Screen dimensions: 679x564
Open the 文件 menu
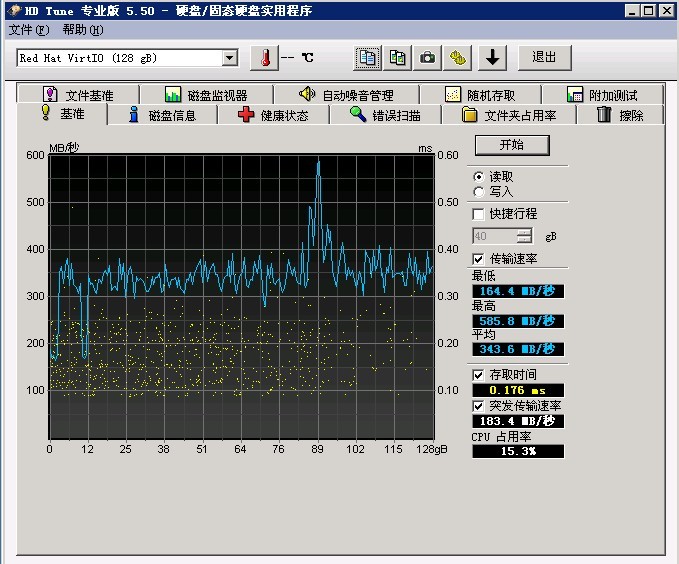pyautogui.click(x=27, y=29)
